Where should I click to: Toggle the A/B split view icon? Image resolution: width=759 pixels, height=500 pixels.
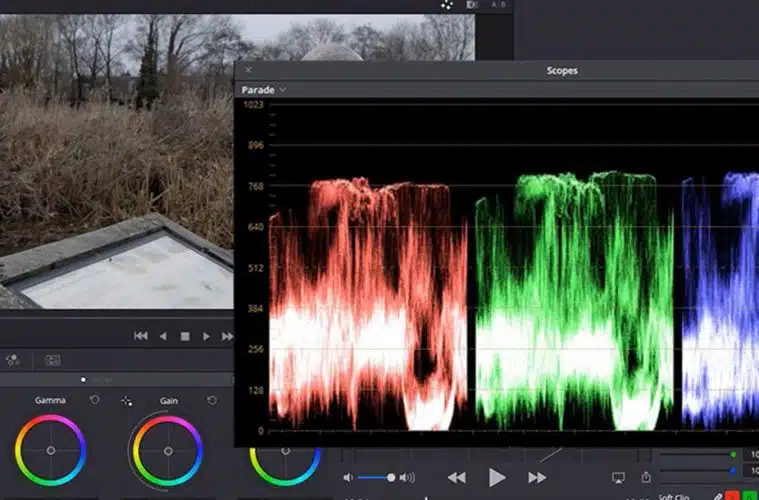pyautogui.click(x=498, y=5)
